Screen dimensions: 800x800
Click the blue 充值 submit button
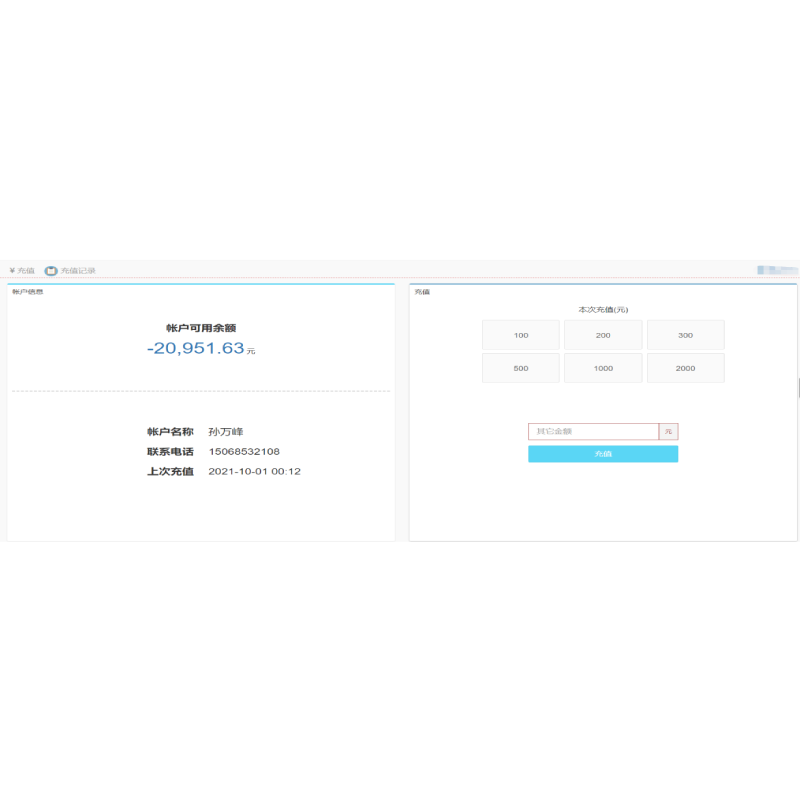click(x=603, y=454)
